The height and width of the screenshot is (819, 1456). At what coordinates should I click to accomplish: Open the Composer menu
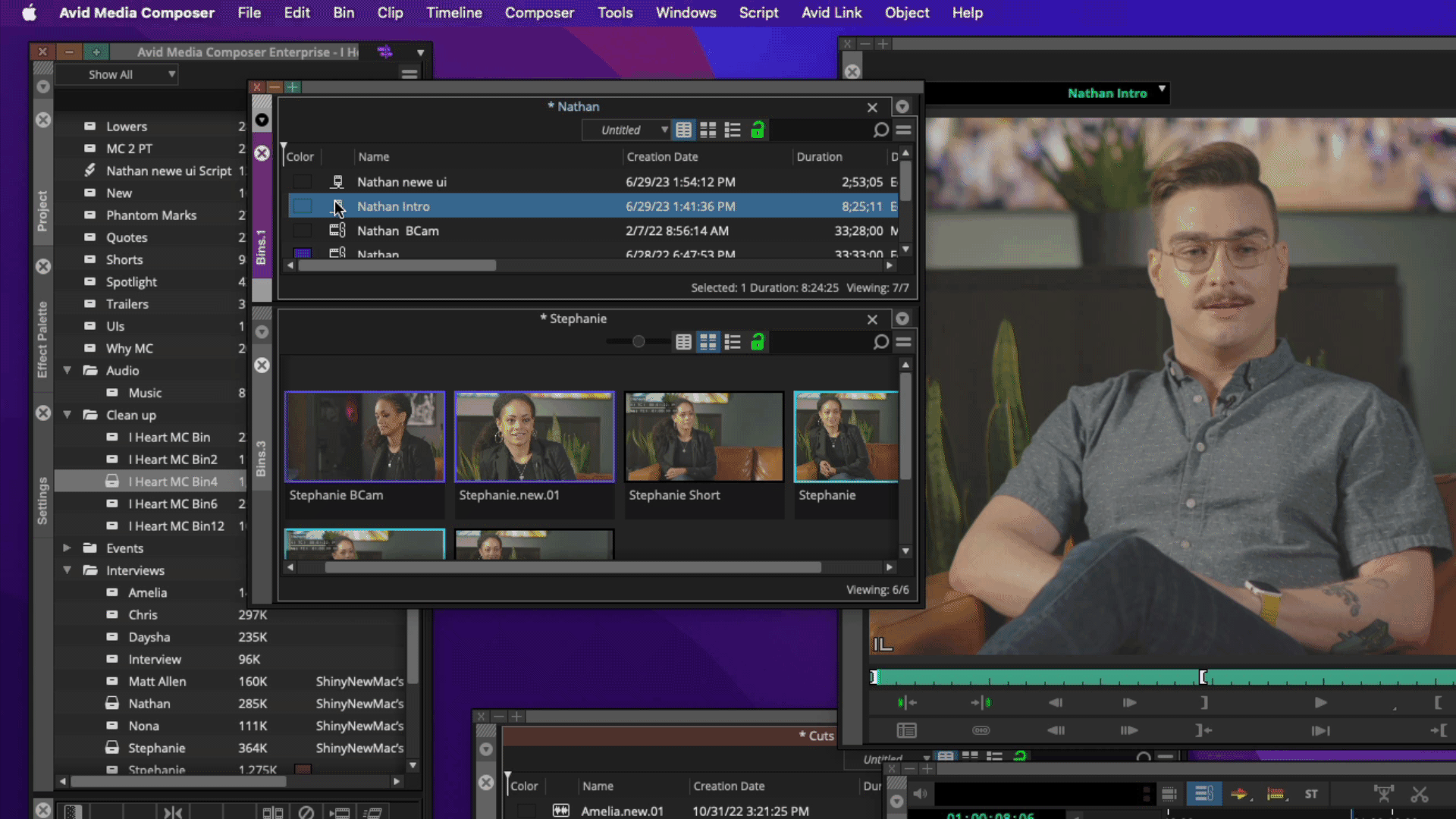539,13
